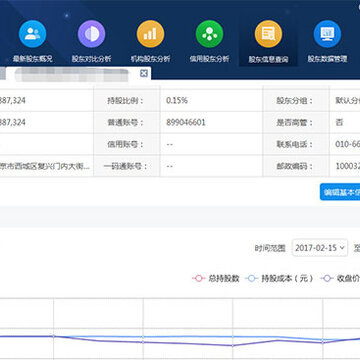Click the start date dropdown chevron arrow

[342, 248]
